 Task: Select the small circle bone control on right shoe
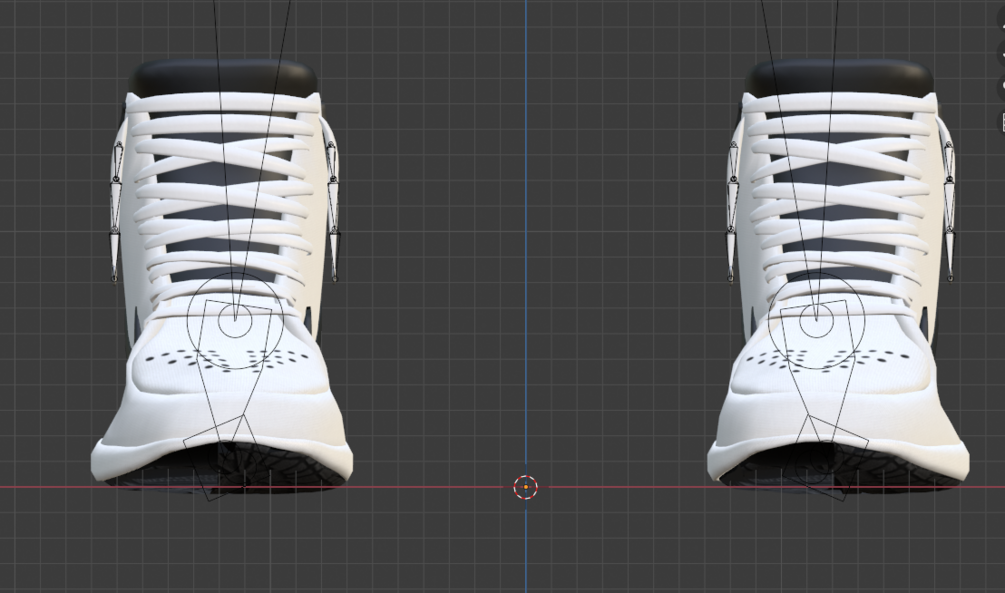click(816, 320)
